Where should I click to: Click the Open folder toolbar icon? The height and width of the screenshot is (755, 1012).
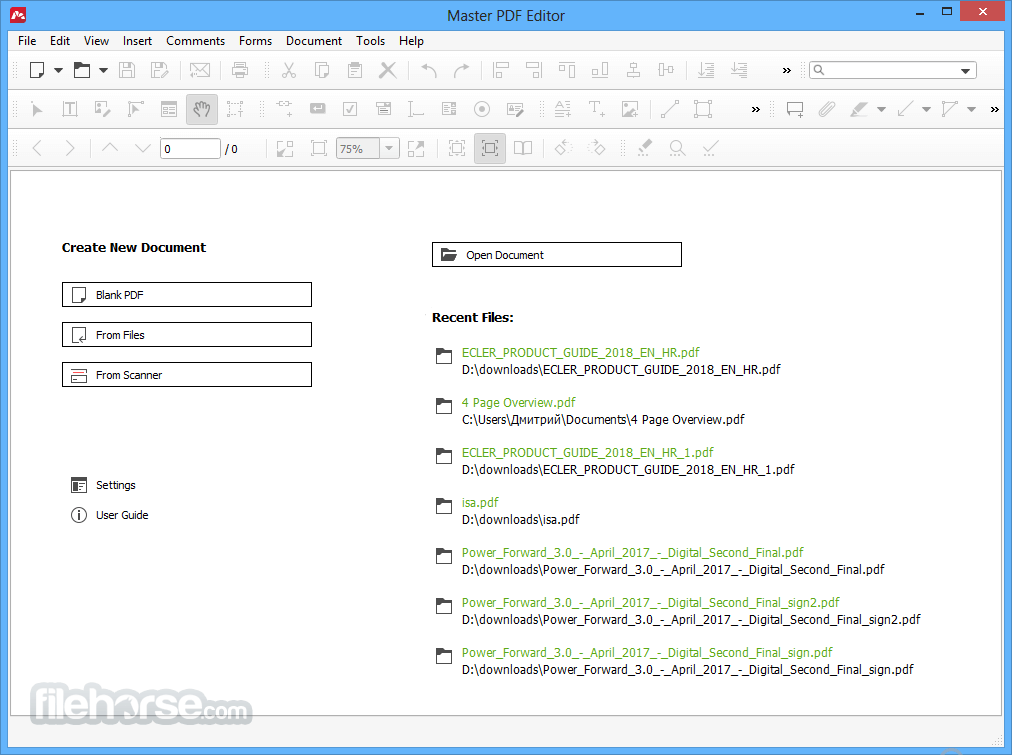(82, 70)
